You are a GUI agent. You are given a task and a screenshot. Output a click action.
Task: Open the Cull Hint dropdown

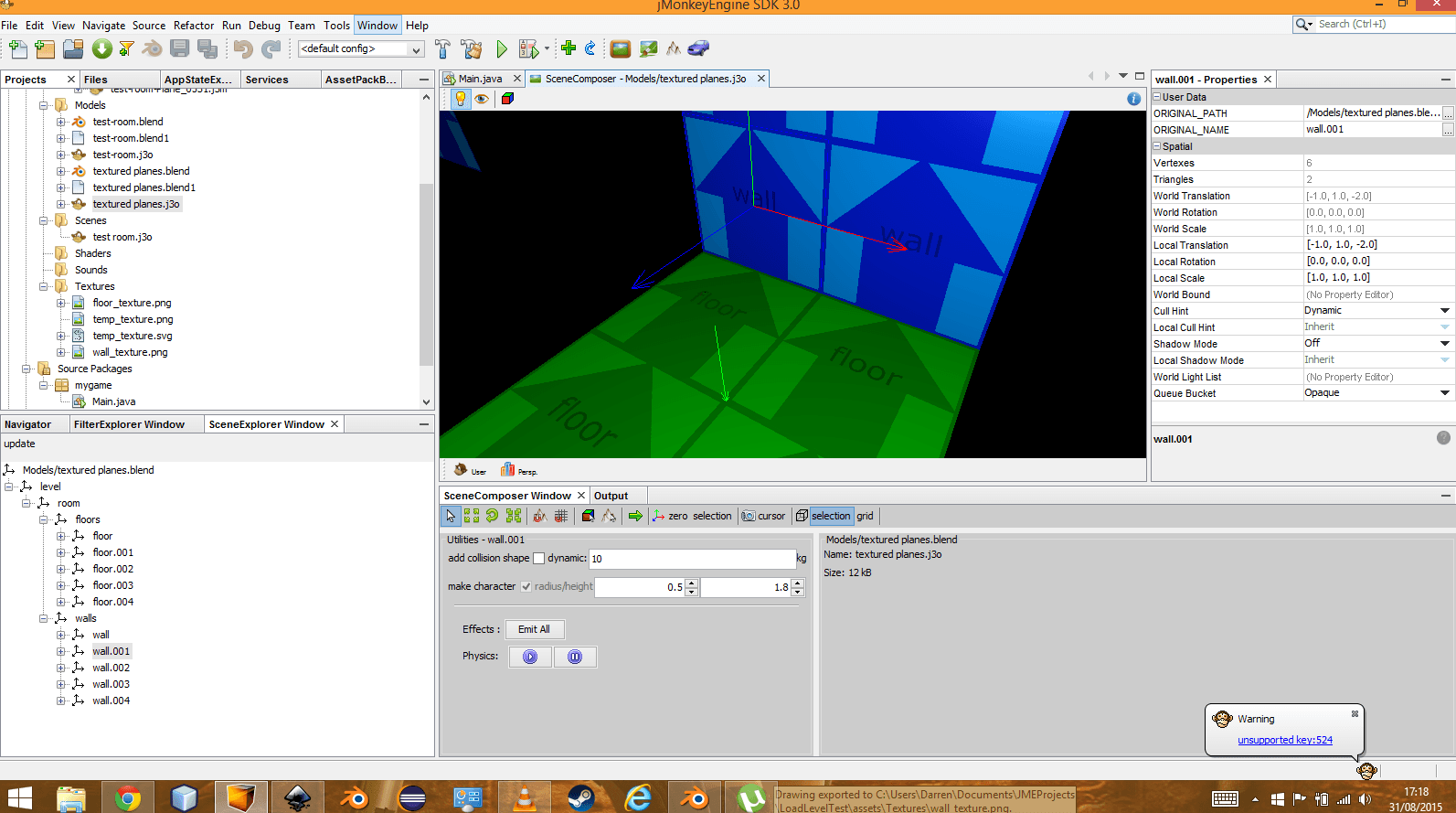coord(1445,311)
